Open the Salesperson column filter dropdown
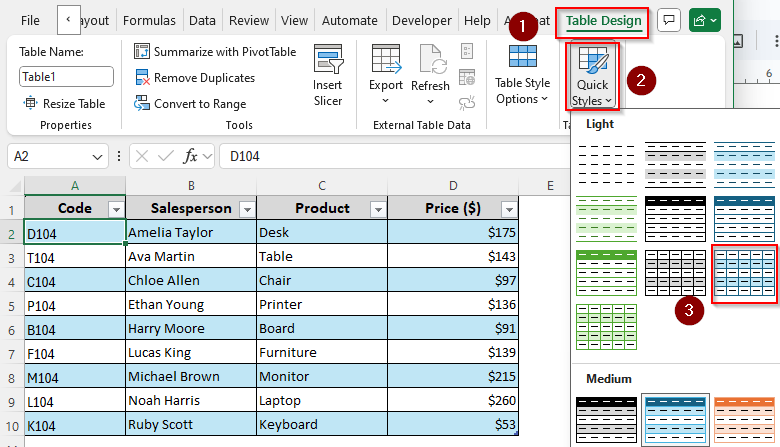 tap(244, 209)
